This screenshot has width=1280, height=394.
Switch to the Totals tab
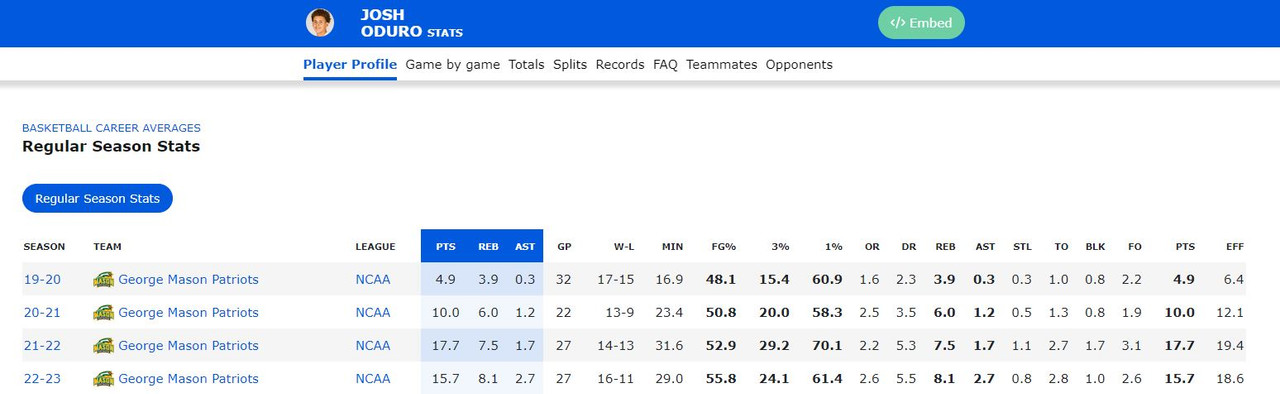[x=526, y=64]
